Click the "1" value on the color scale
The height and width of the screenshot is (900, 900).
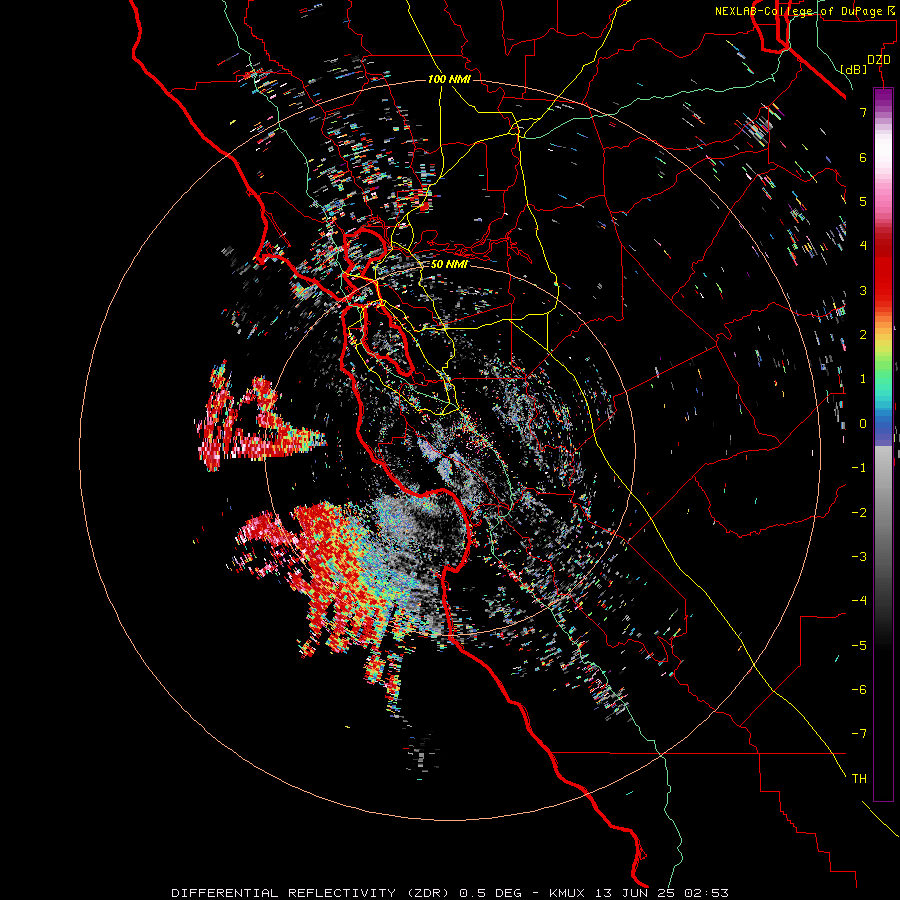pos(863,379)
